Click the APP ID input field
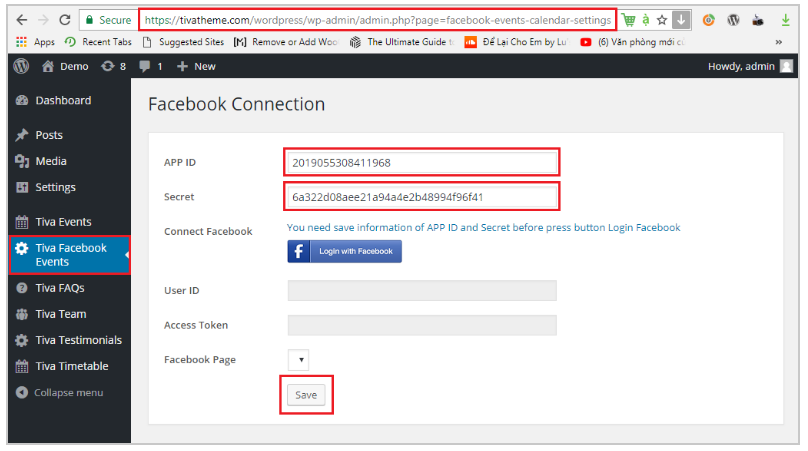The width and height of the screenshot is (808, 451). 422,163
